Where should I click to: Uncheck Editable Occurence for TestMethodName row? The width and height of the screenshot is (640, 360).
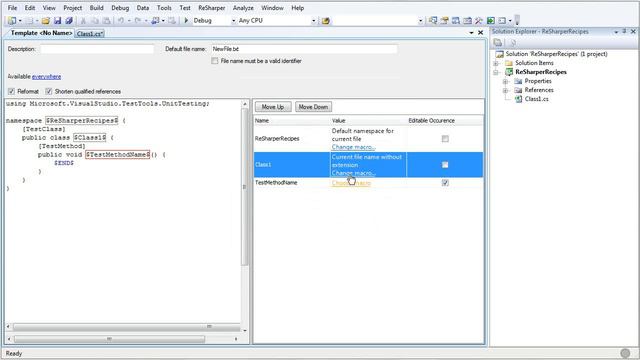pos(445,183)
